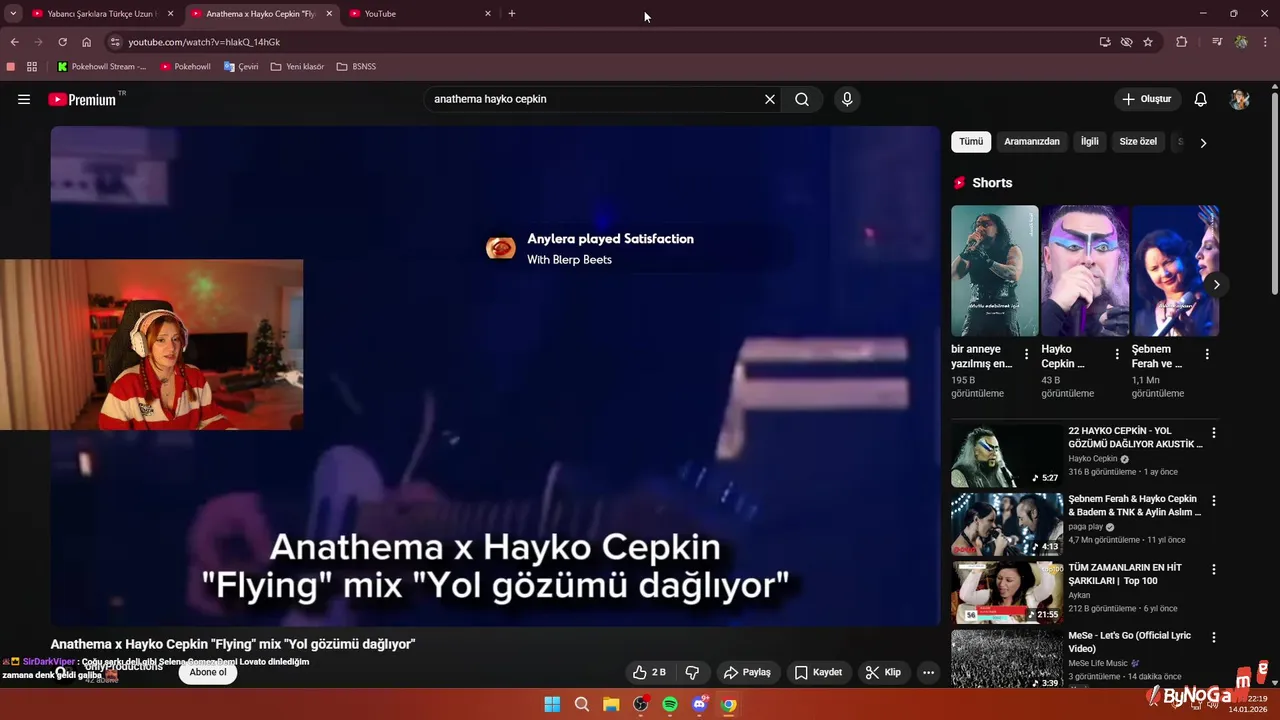Open the Şebnem Ferah Short thumbnail
1280x720 pixels.
tap(1175, 271)
